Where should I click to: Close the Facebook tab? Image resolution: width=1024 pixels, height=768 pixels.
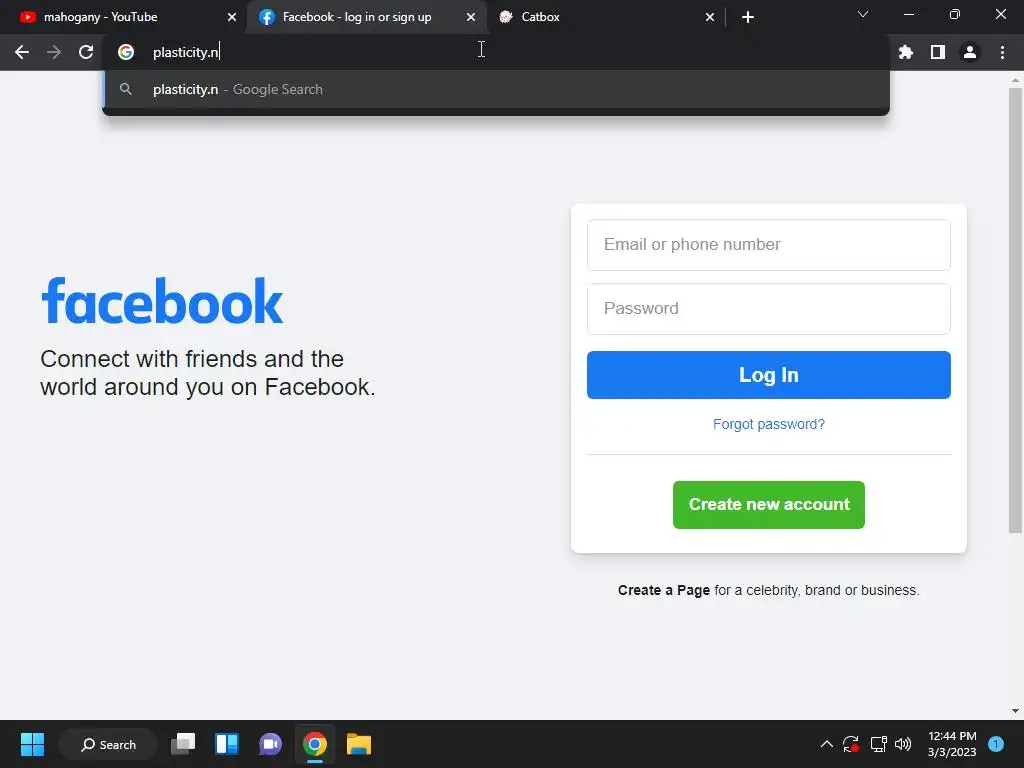471,17
